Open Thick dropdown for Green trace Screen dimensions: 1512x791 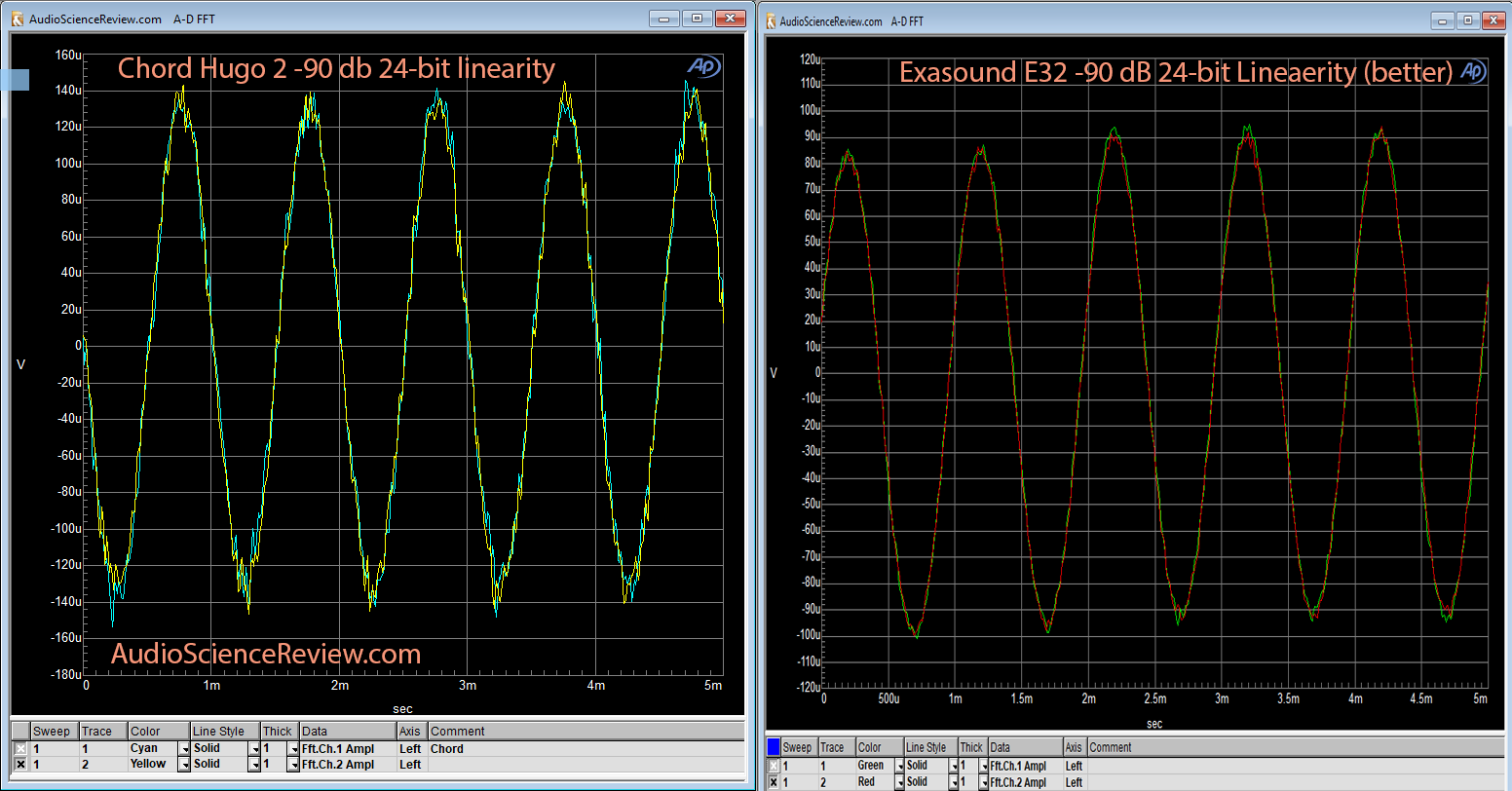(x=983, y=767)
